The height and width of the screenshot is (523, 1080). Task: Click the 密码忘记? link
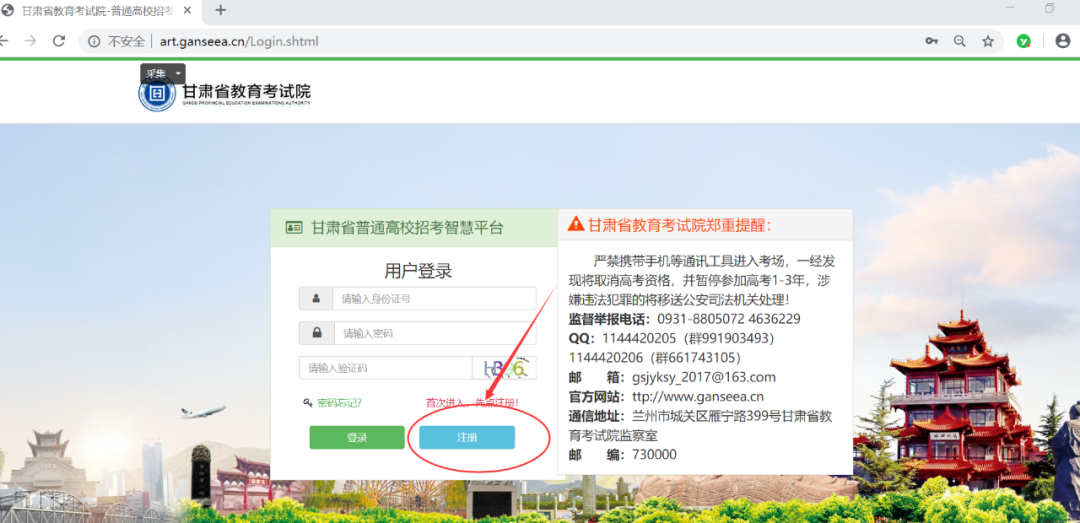339,403
